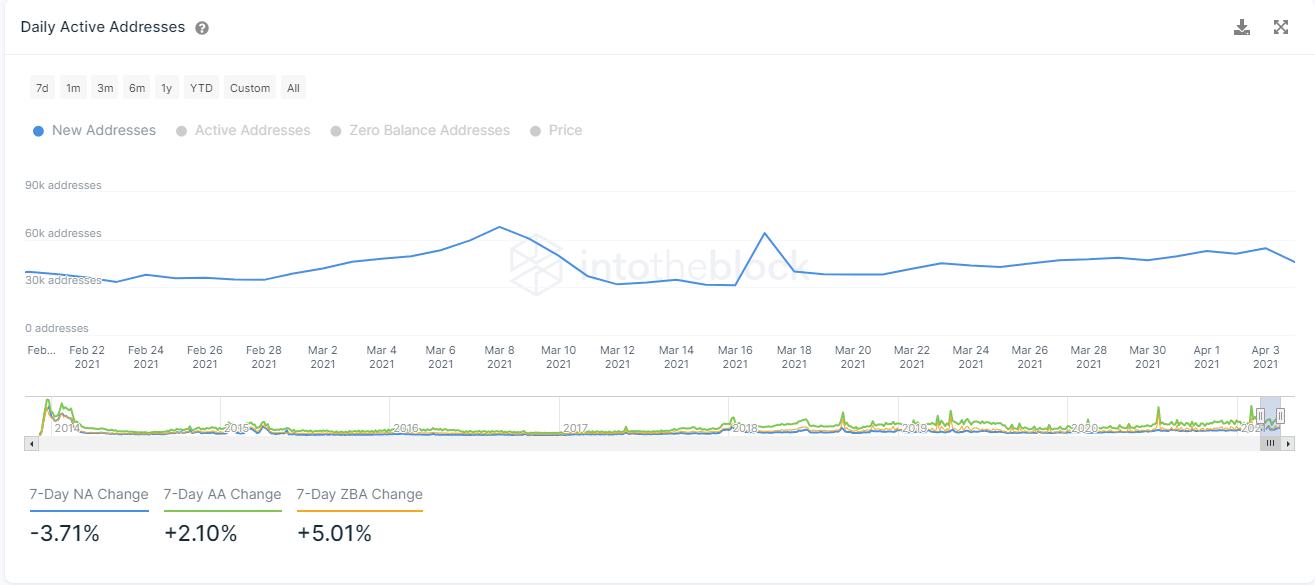
Task: Click the left range selector handle
Action: point(1261,415)
